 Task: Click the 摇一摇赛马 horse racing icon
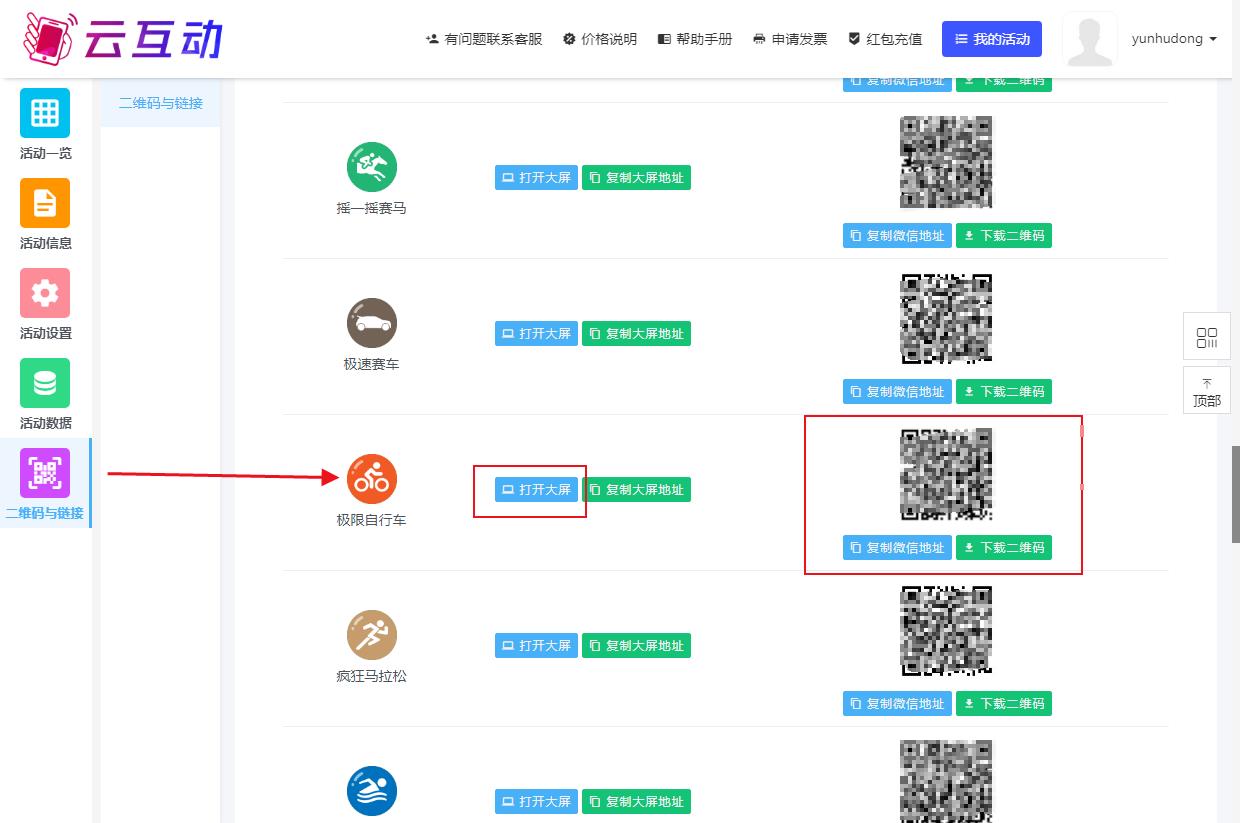pos(372,167)
